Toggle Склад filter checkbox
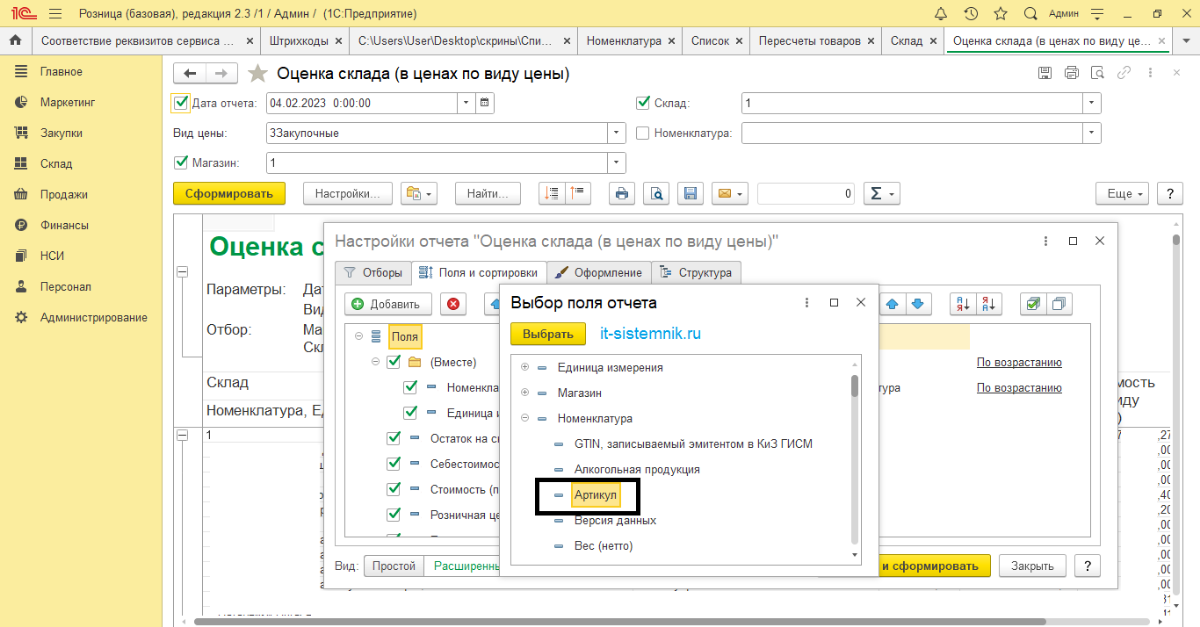 point(643,102)
